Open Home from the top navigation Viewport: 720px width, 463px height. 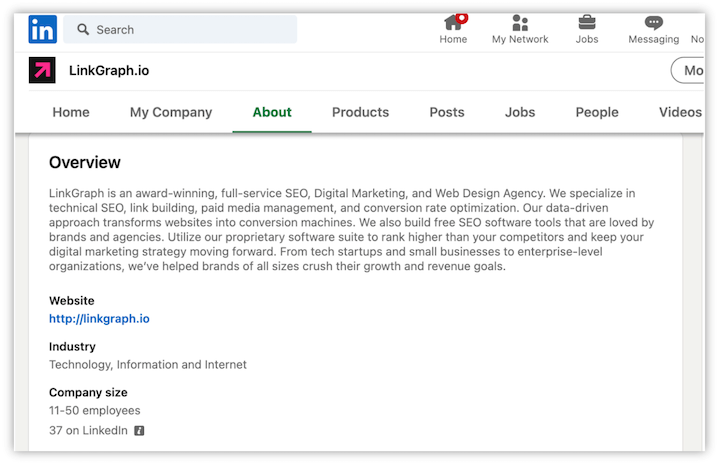coord(453,29)
